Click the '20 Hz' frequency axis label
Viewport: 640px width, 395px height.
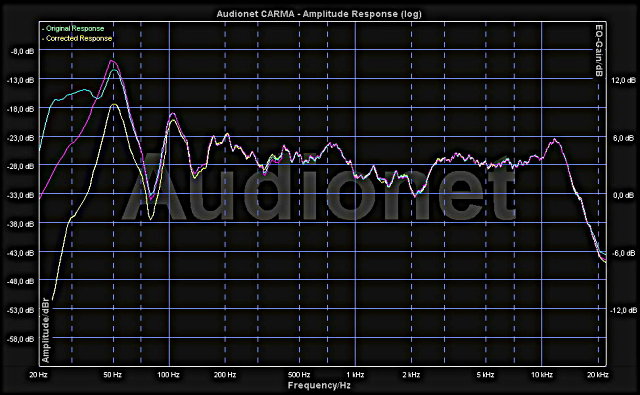tap(38, 375)
